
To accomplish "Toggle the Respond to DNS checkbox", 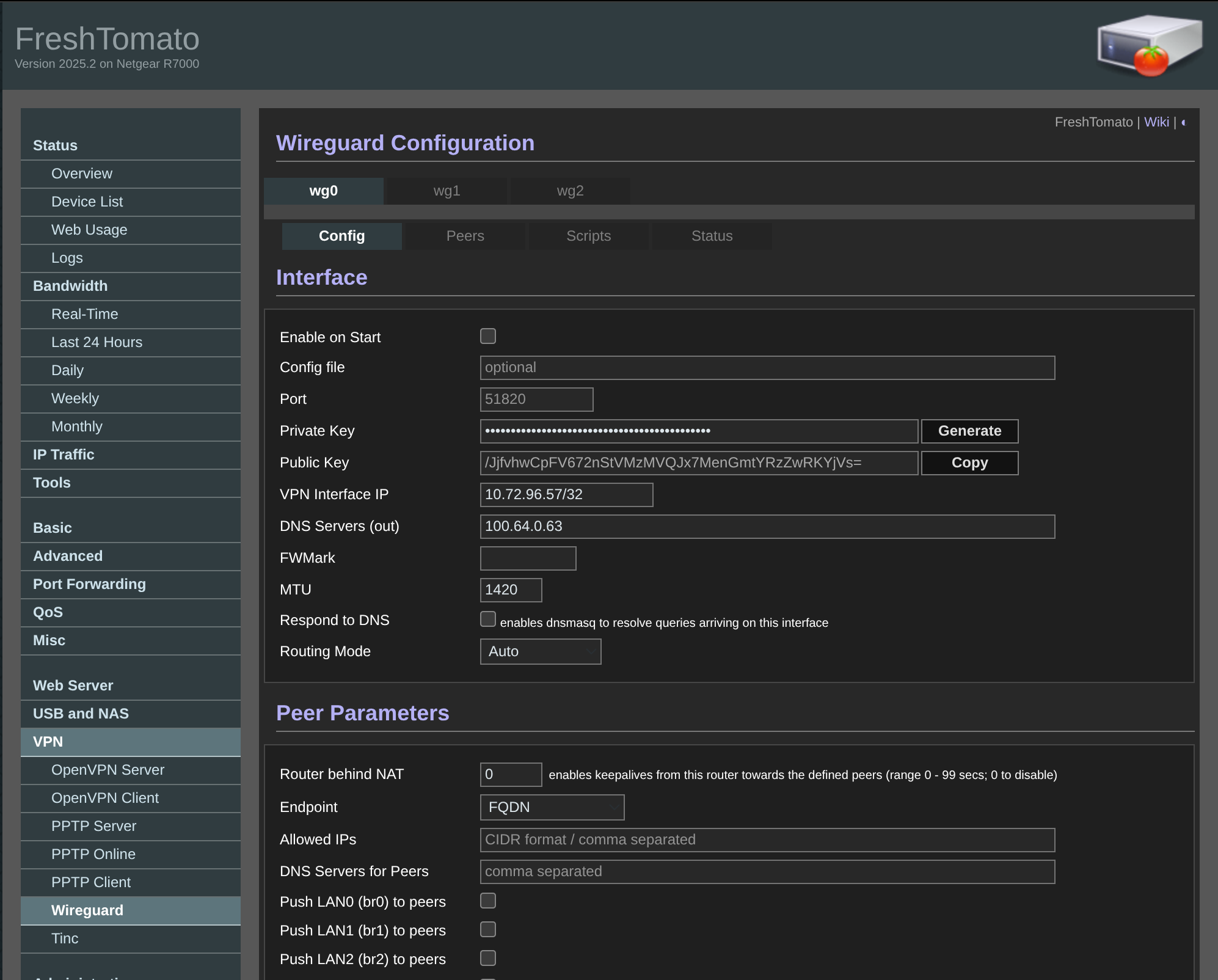I will tap(488, 620).
